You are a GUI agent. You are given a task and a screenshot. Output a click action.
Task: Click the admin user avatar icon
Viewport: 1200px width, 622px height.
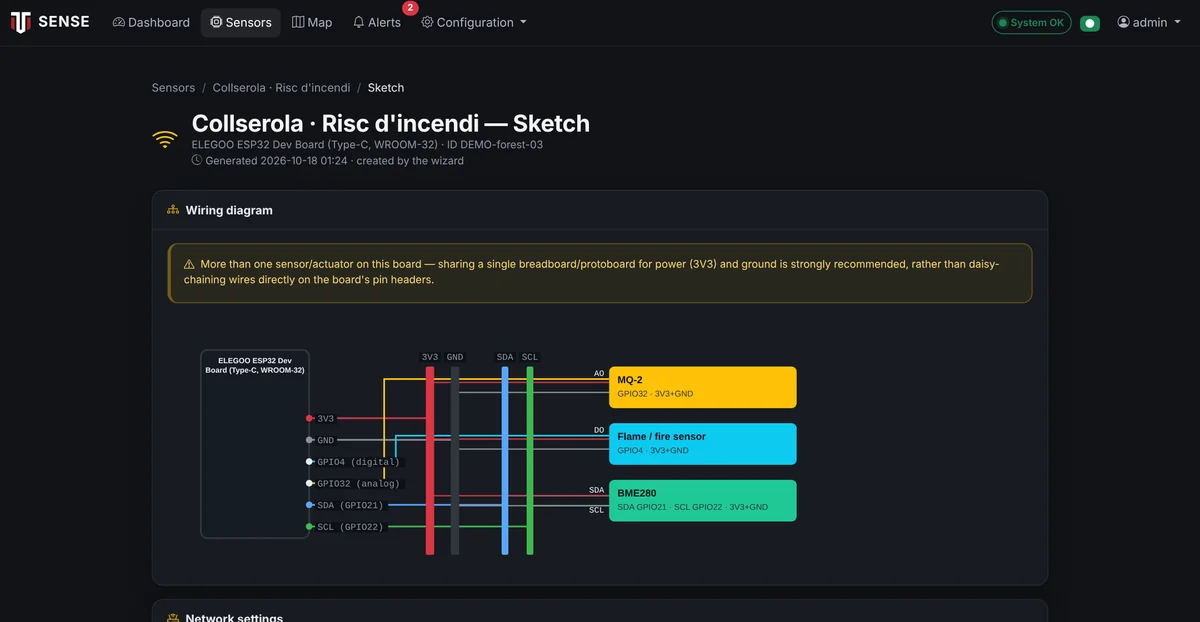coord(1123,22)
